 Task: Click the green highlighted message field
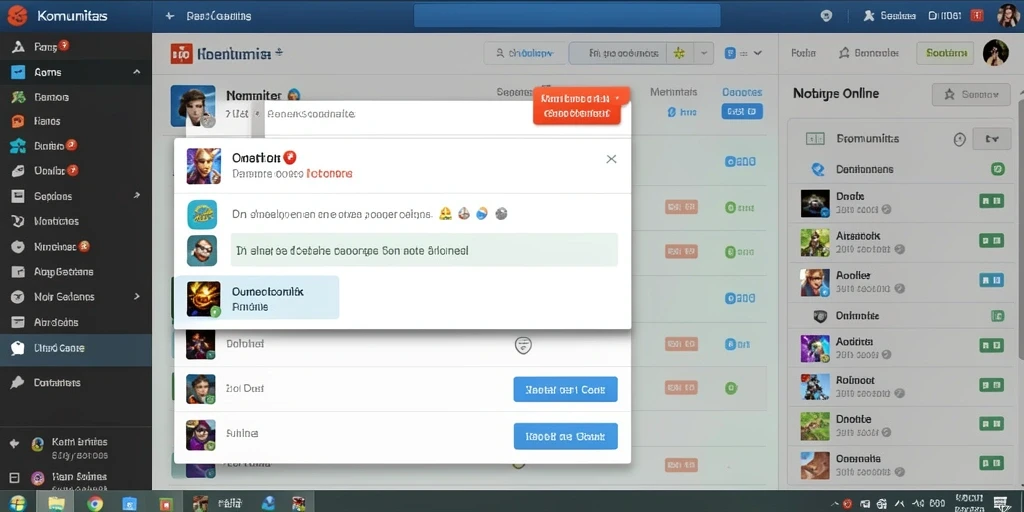(424, 250)
